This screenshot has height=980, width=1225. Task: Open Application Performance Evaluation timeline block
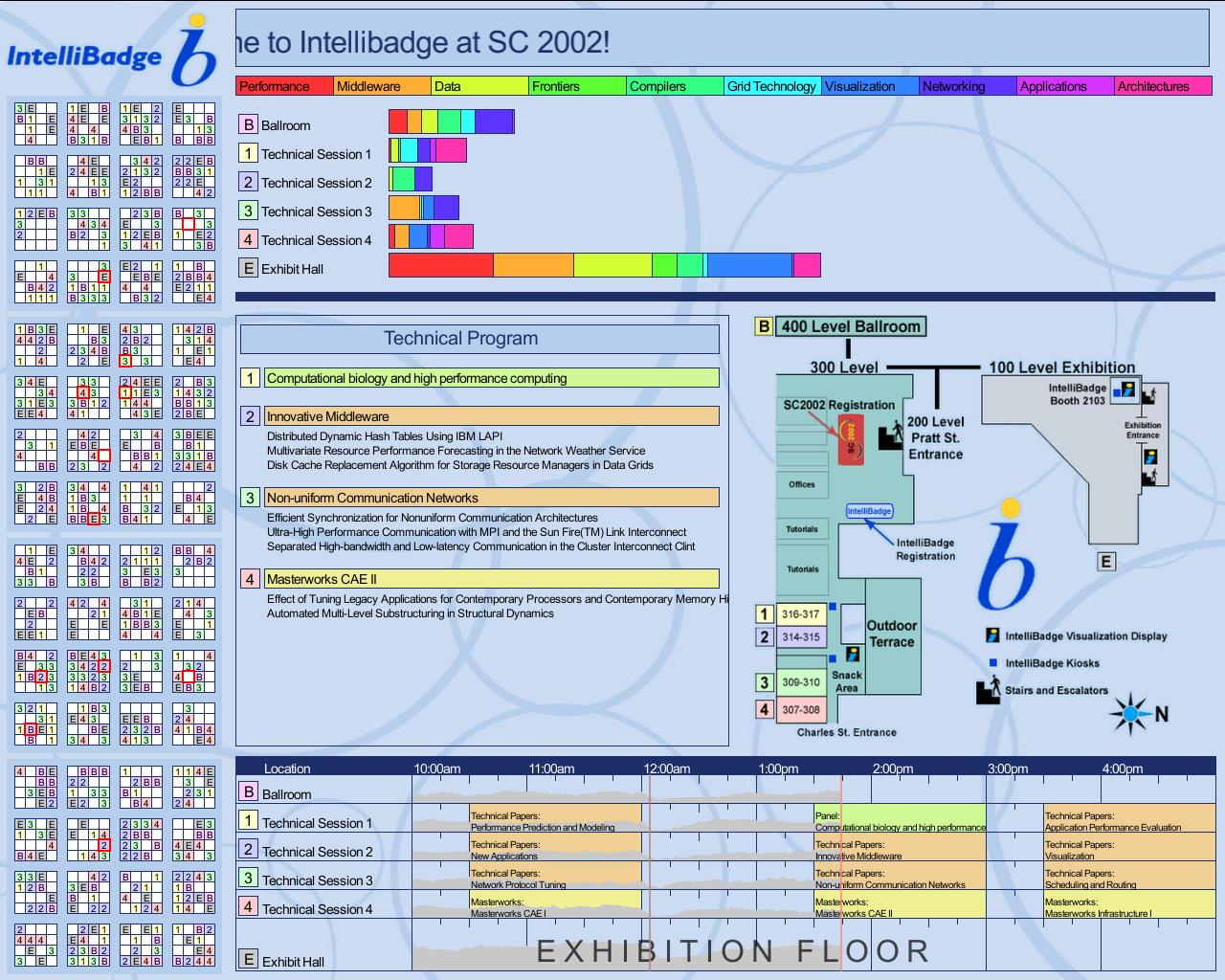[1129, 818]
